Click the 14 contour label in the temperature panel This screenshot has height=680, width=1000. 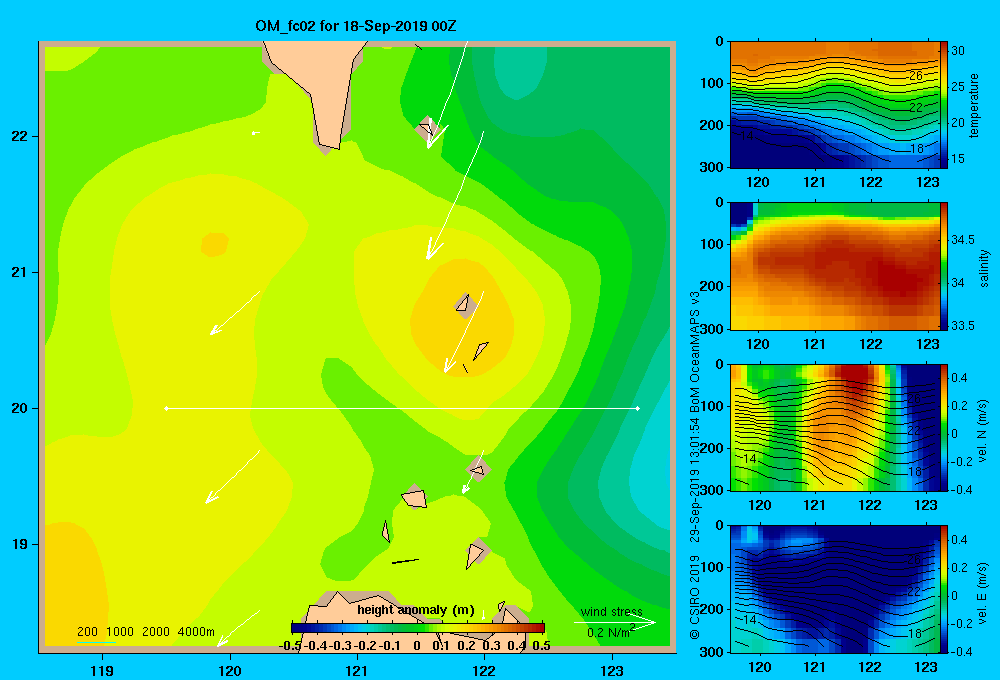tap(747, 136)
